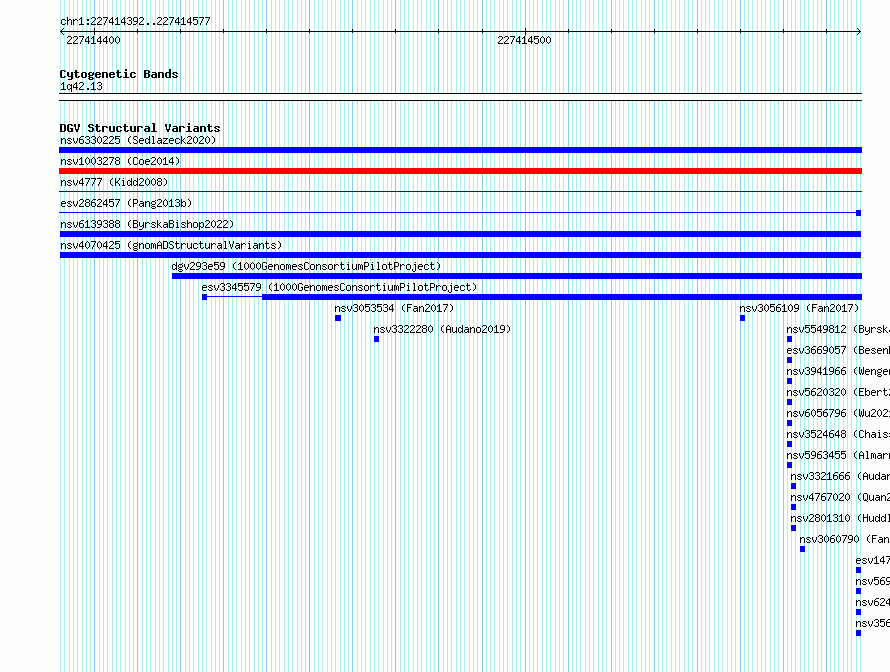Open the nsv5620320 variant label
This screenshot has height=672, width=890.
(838, 392)
